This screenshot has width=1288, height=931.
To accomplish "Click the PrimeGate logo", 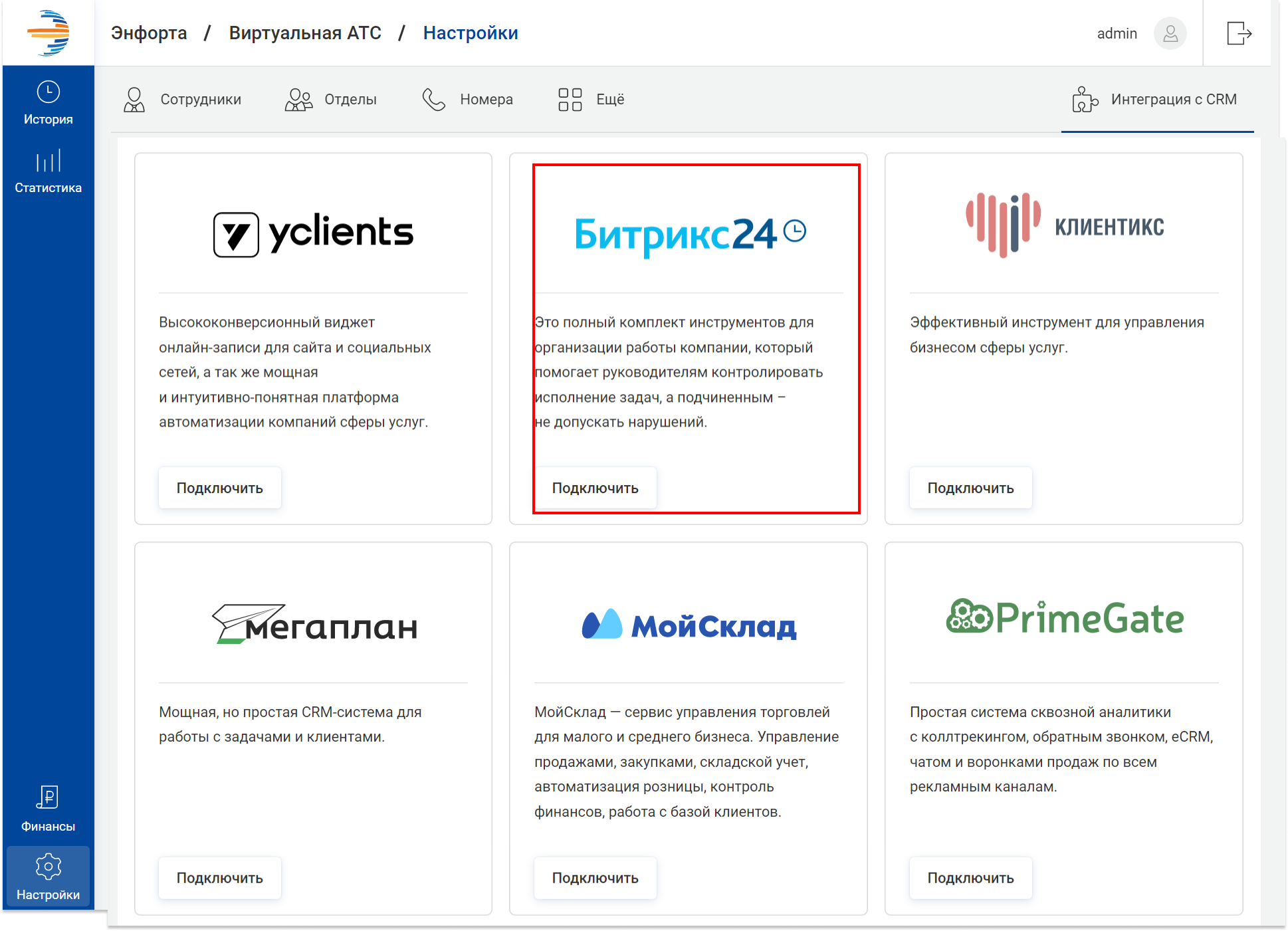I will (1065, 617).
